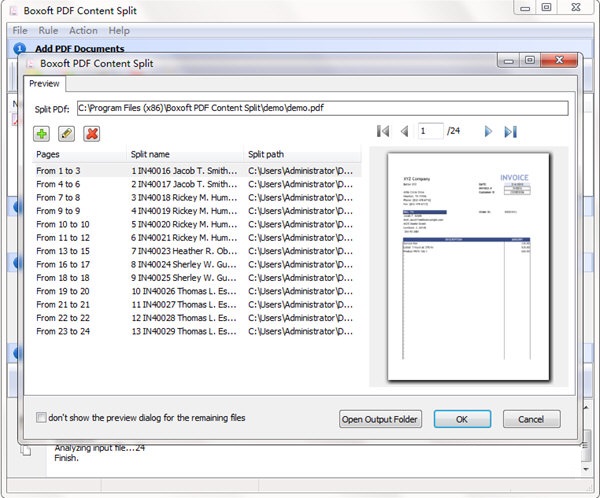
Task: Select the row From 18 to 18
Action: [197, 278]
